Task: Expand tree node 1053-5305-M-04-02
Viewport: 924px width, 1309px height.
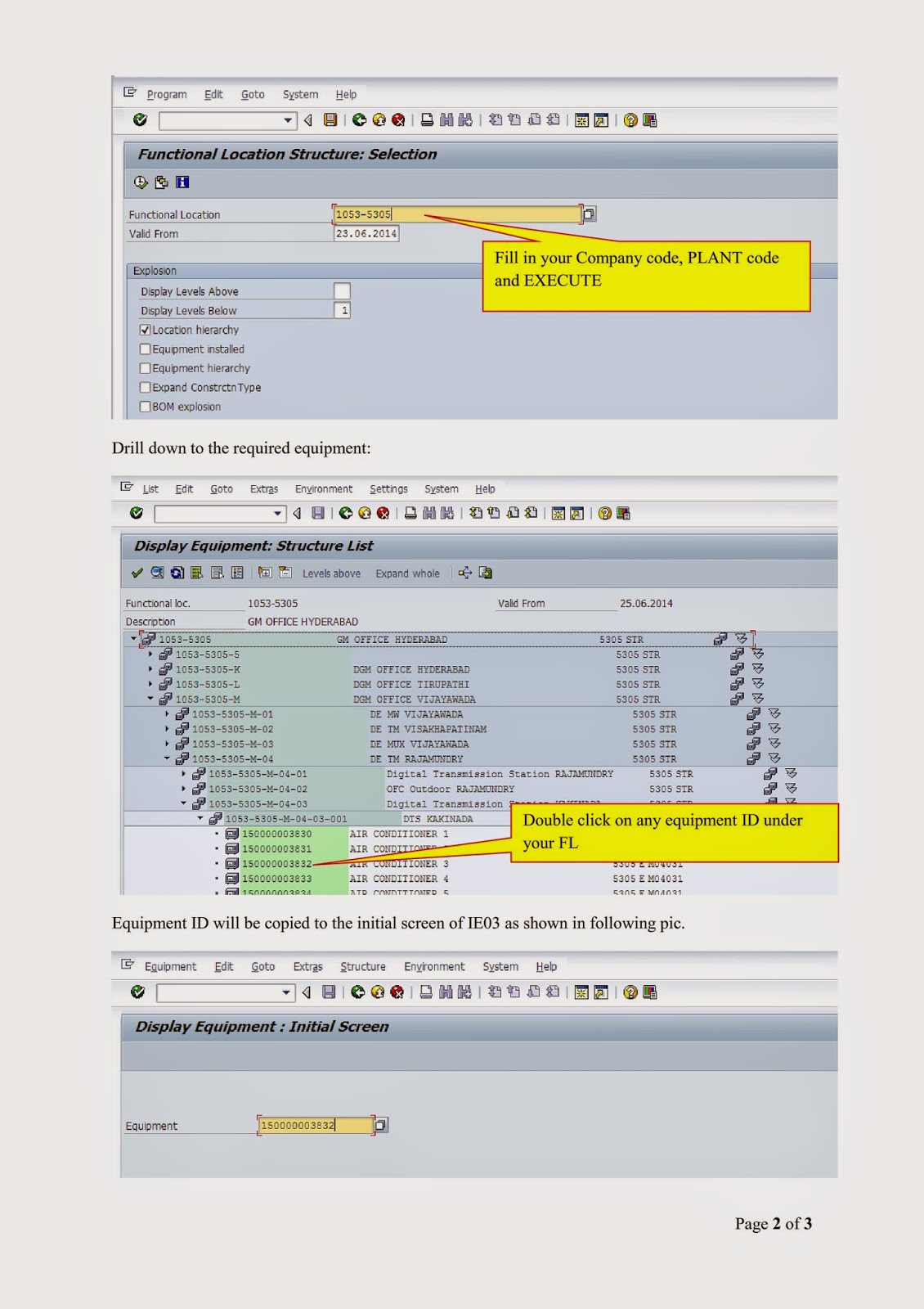Action: pos(183,789)
